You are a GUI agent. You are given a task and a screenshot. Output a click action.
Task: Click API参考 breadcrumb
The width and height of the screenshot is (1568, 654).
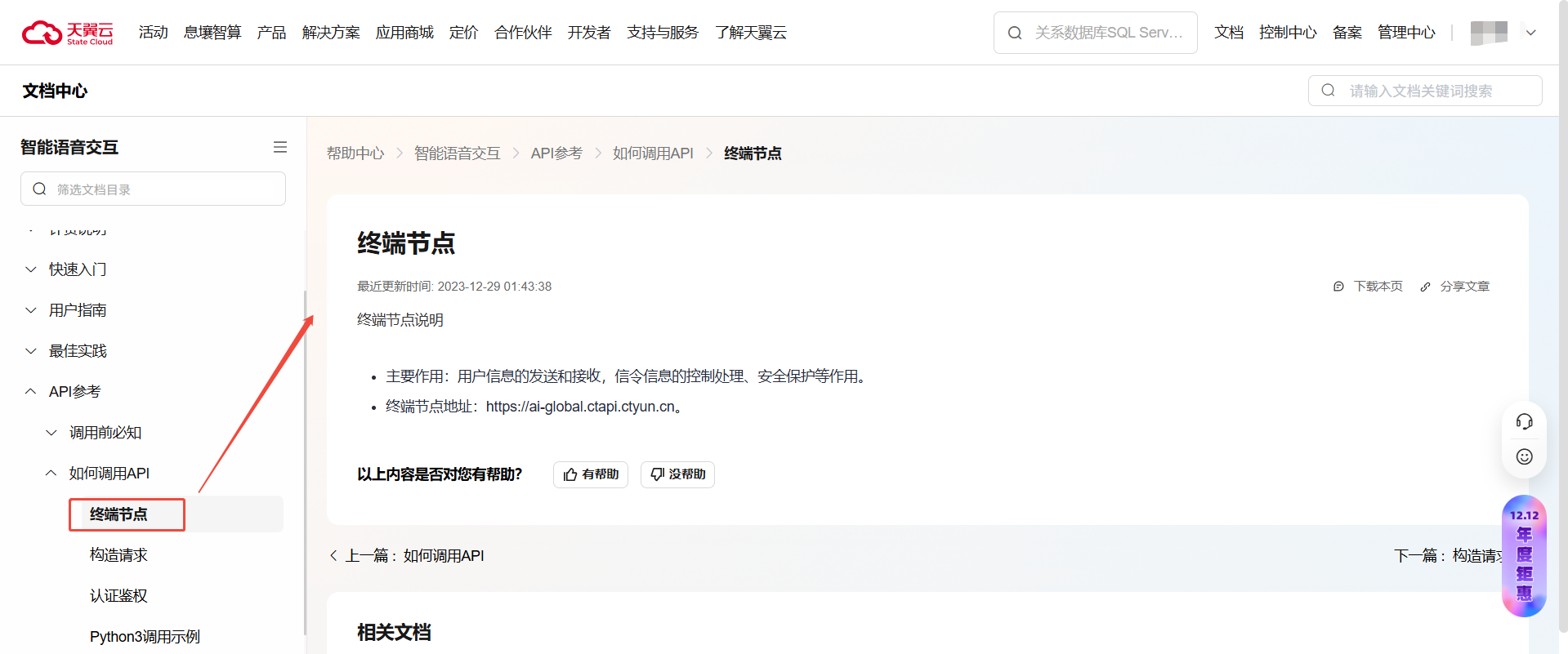pos(556,153)
